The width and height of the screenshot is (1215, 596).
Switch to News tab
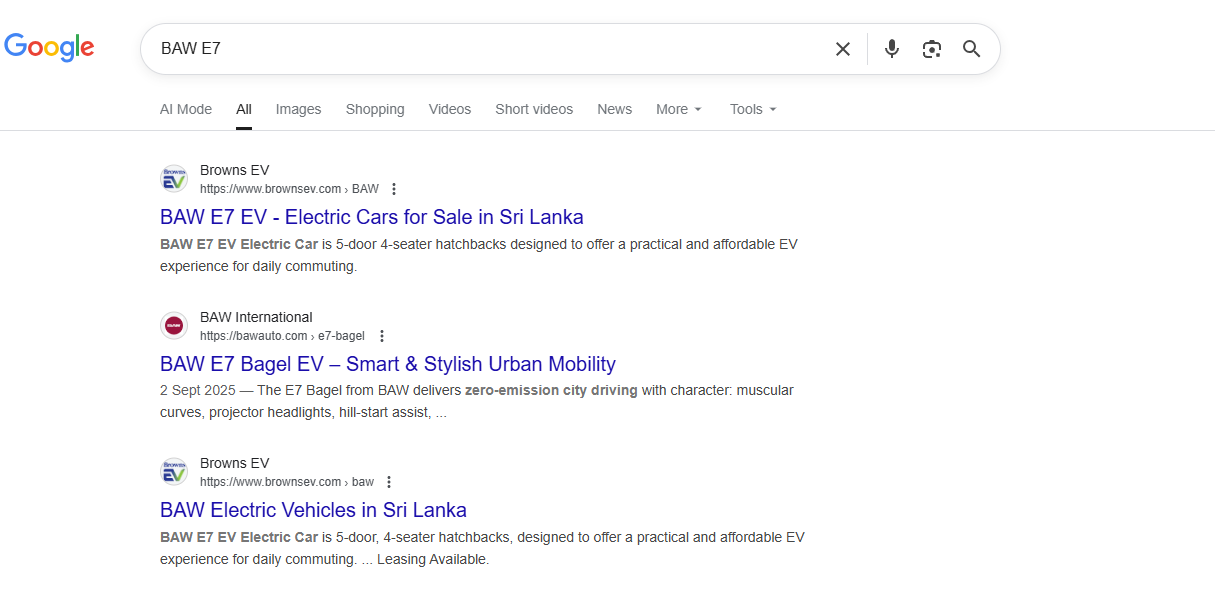[614, 109]
